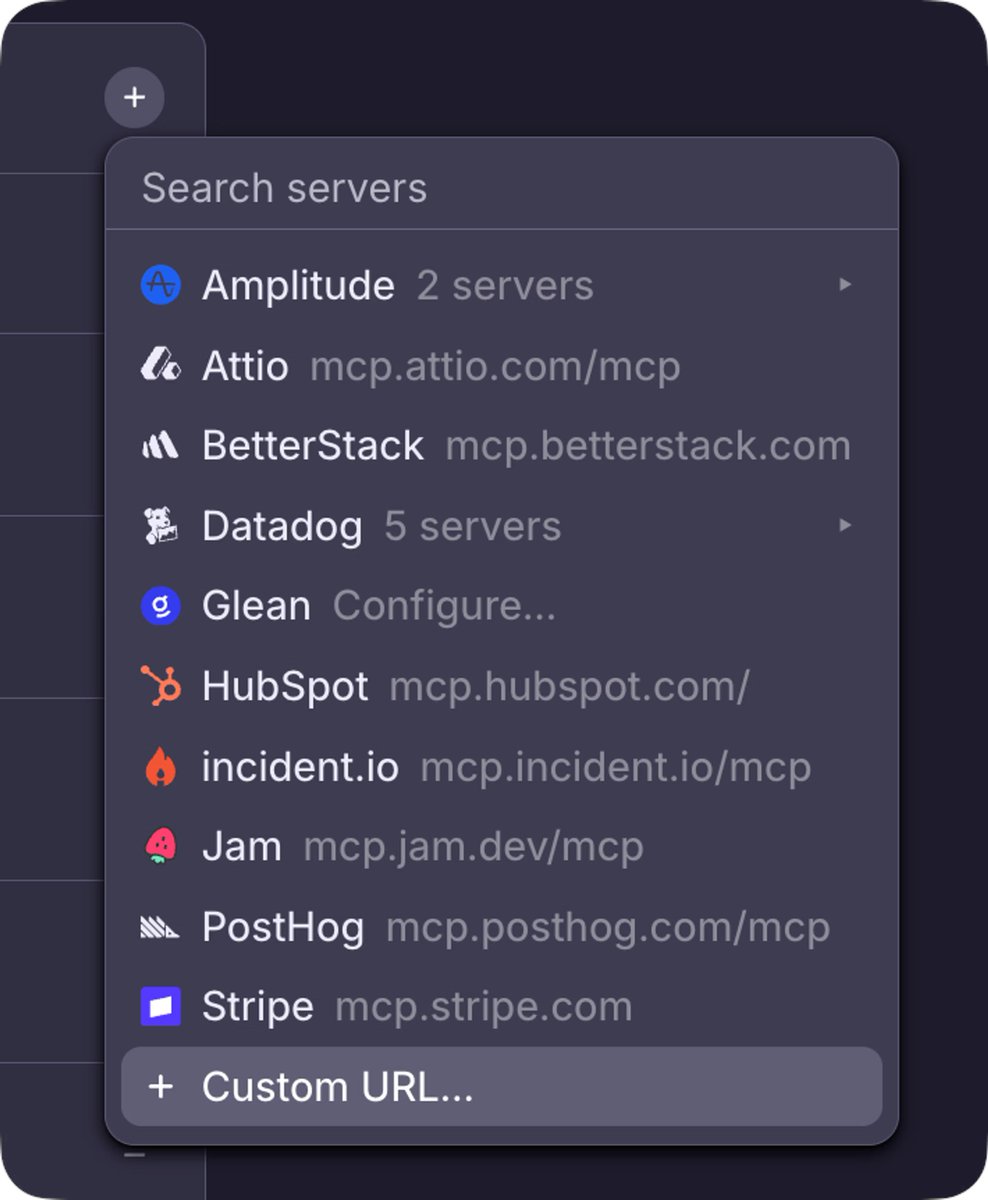Select the Glean entry
Viewport: 988px width, 1200px height.
point(501,606)
